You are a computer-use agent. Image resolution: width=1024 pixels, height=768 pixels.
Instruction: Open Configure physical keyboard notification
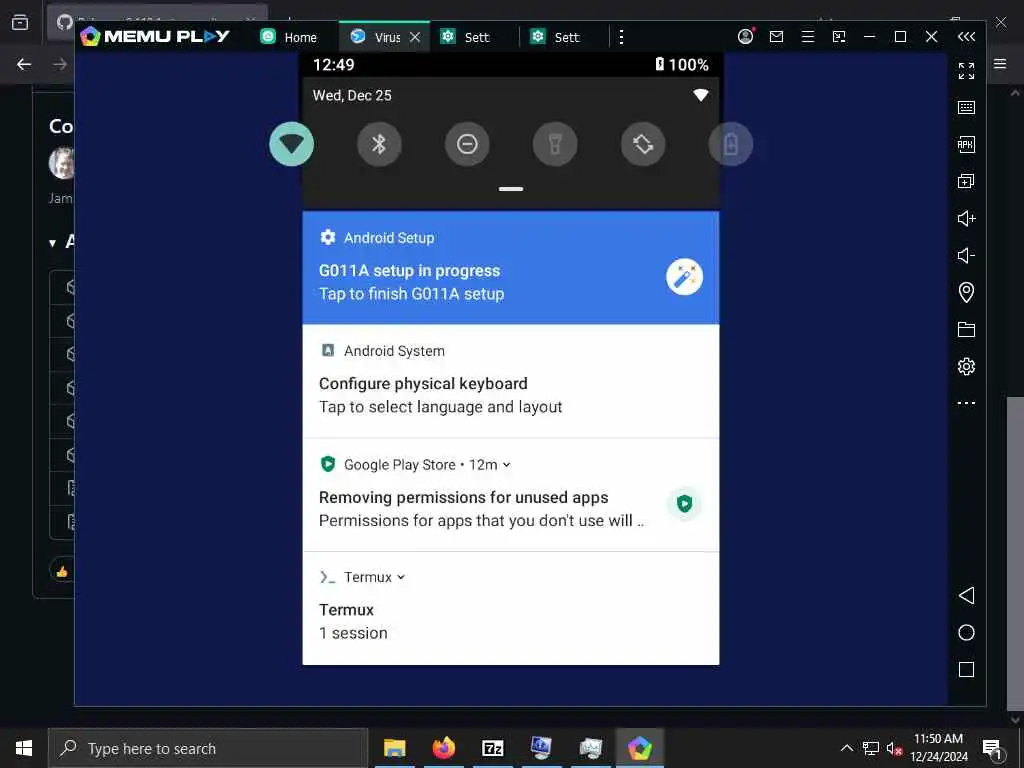coord(511,381)
